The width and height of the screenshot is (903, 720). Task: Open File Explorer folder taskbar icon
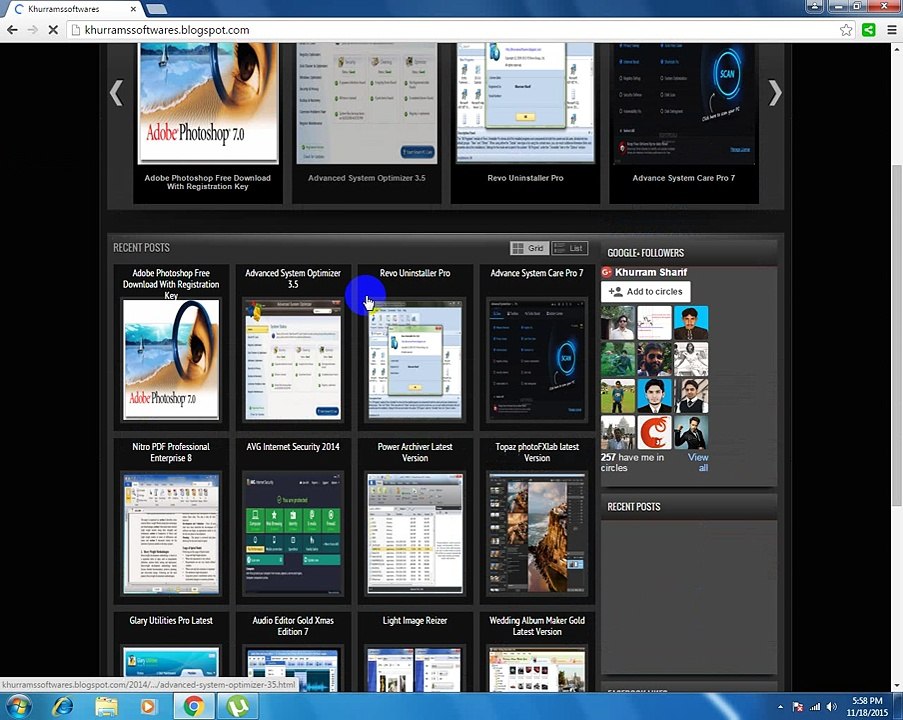click(107, 706)
